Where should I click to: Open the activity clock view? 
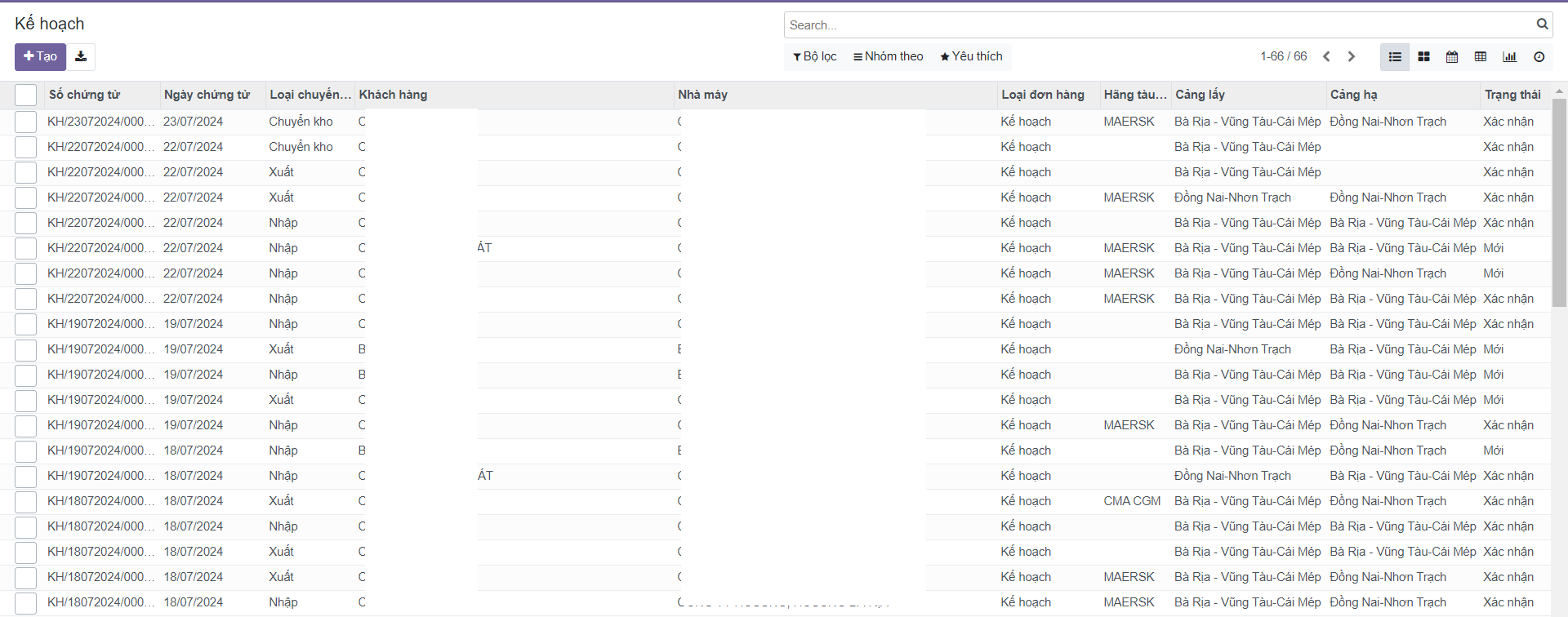[1539, 56]
